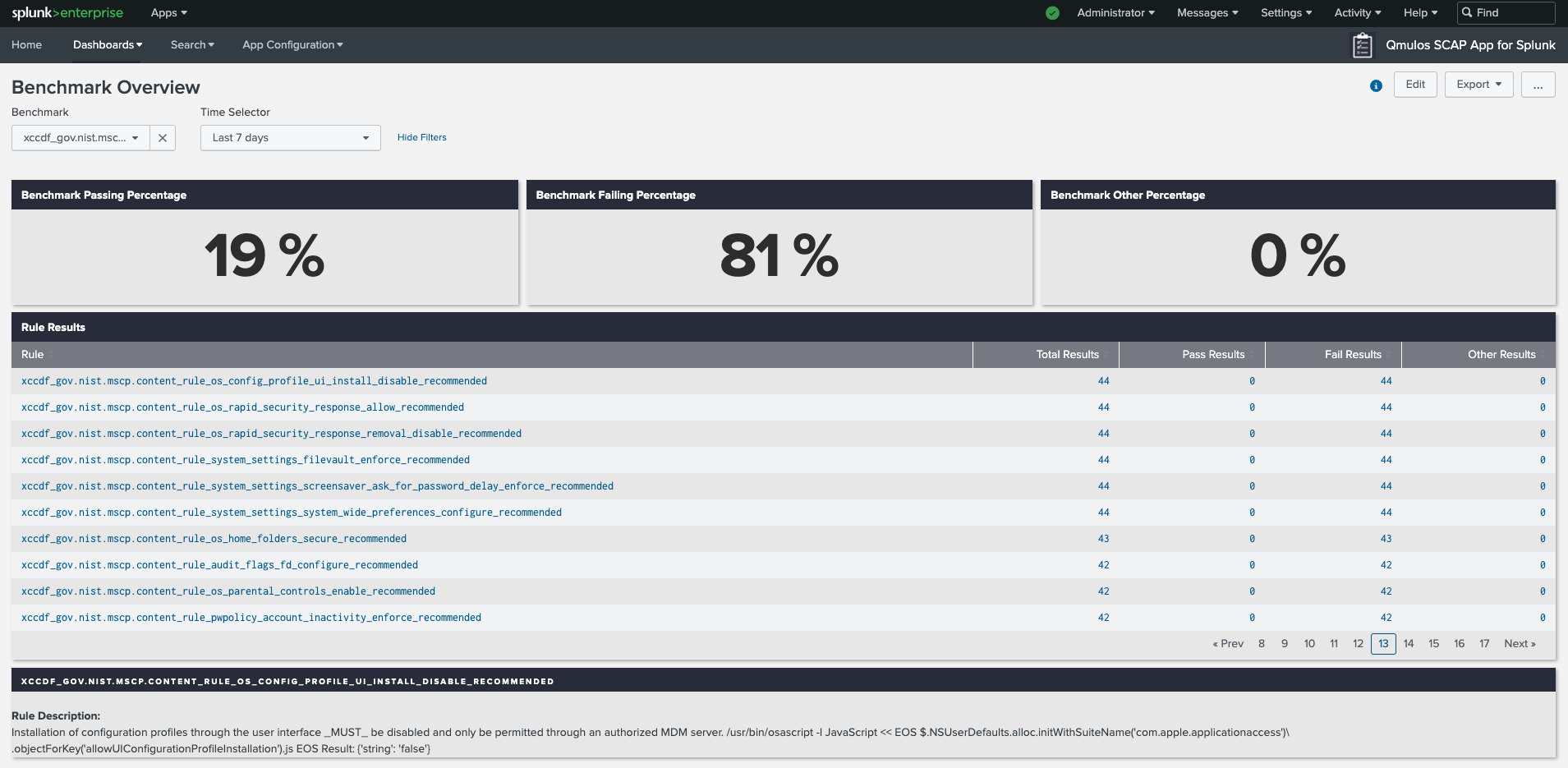Open the App Configuration nav menu

pyautogui.click(x=292, y=45)
